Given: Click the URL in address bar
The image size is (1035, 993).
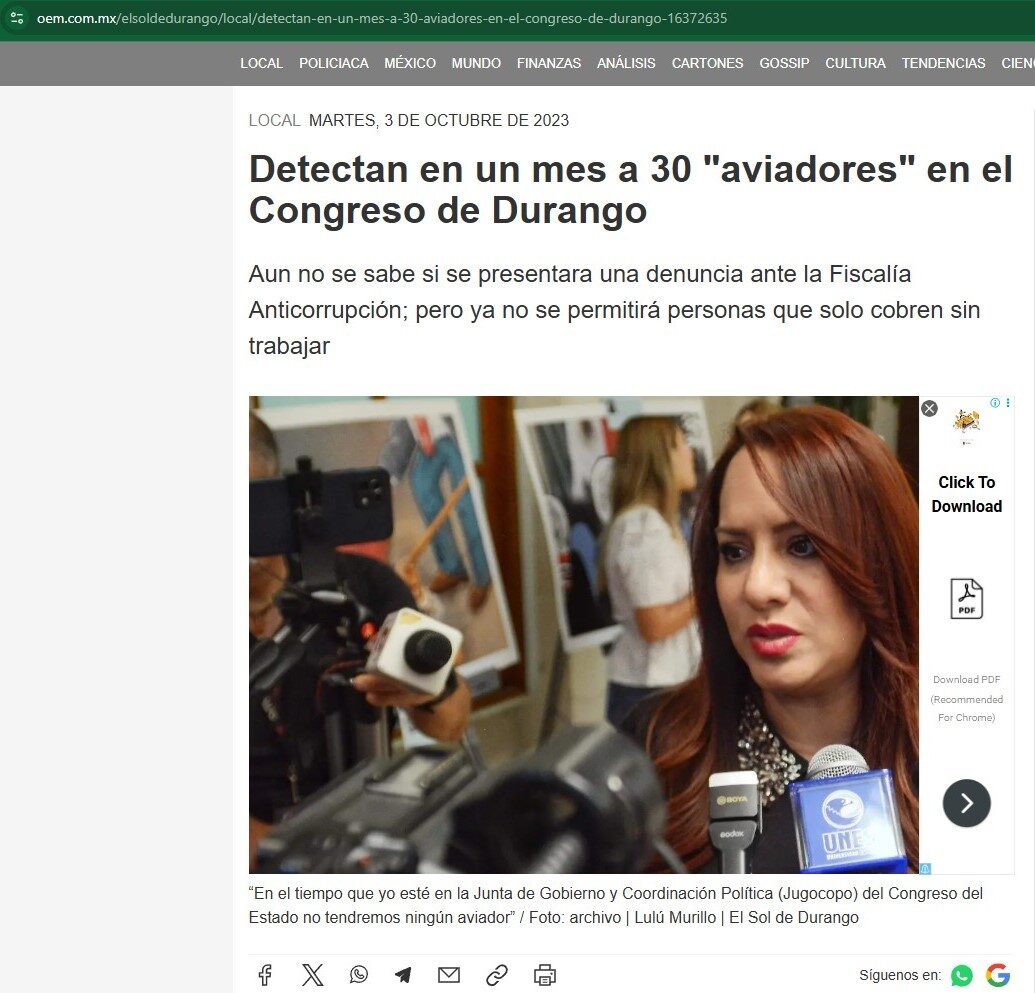Looking at the screenshot, I should 380,18.
